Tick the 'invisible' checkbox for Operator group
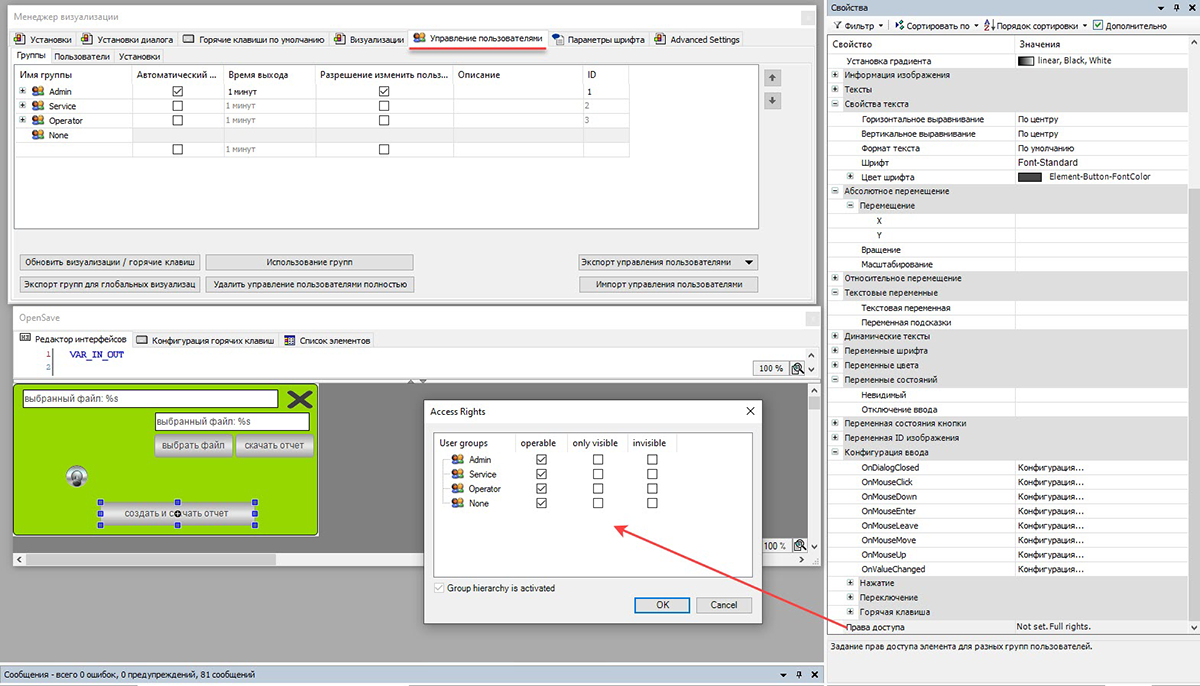 pyautogui.click(x=652, y=489)
